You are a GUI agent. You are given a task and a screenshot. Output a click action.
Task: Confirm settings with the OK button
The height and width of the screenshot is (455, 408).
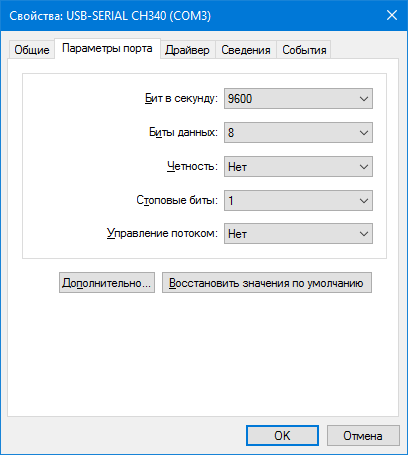[282, 436]
